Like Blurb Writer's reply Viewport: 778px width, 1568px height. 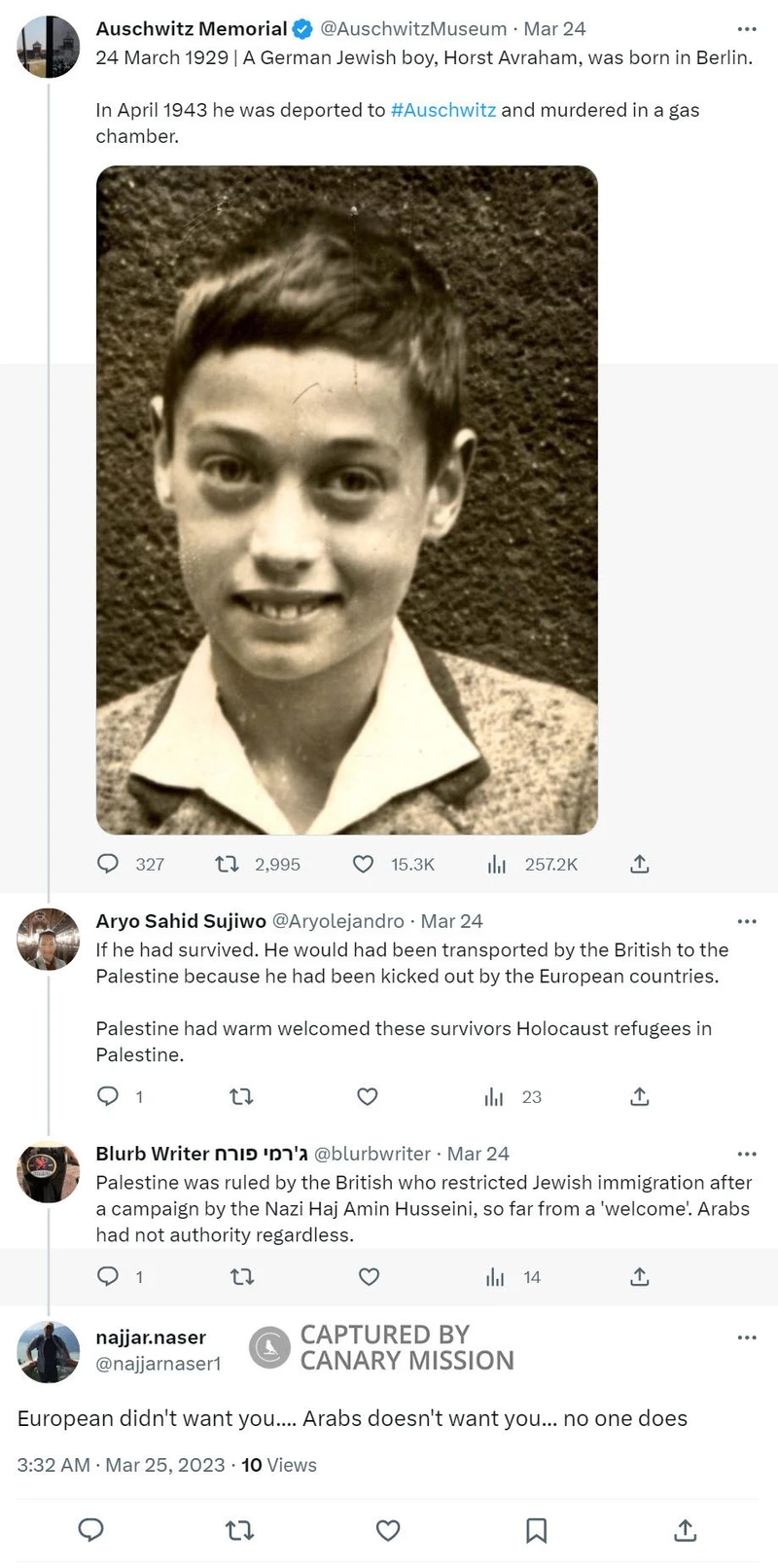click(369, 1276)
